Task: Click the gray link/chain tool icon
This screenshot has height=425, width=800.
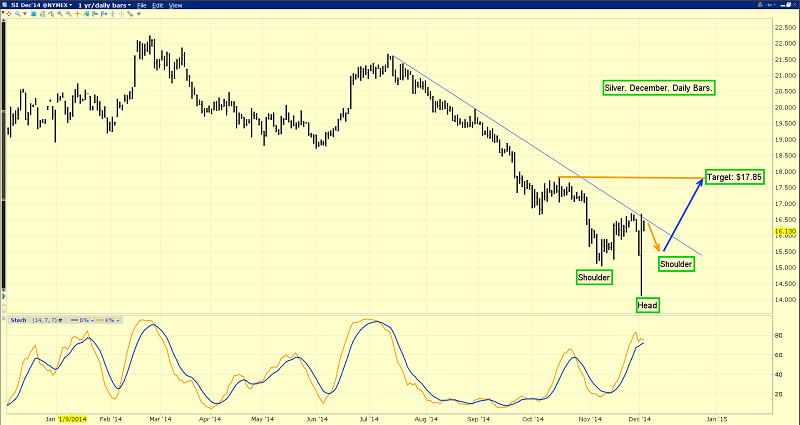Action: point(130,14)
